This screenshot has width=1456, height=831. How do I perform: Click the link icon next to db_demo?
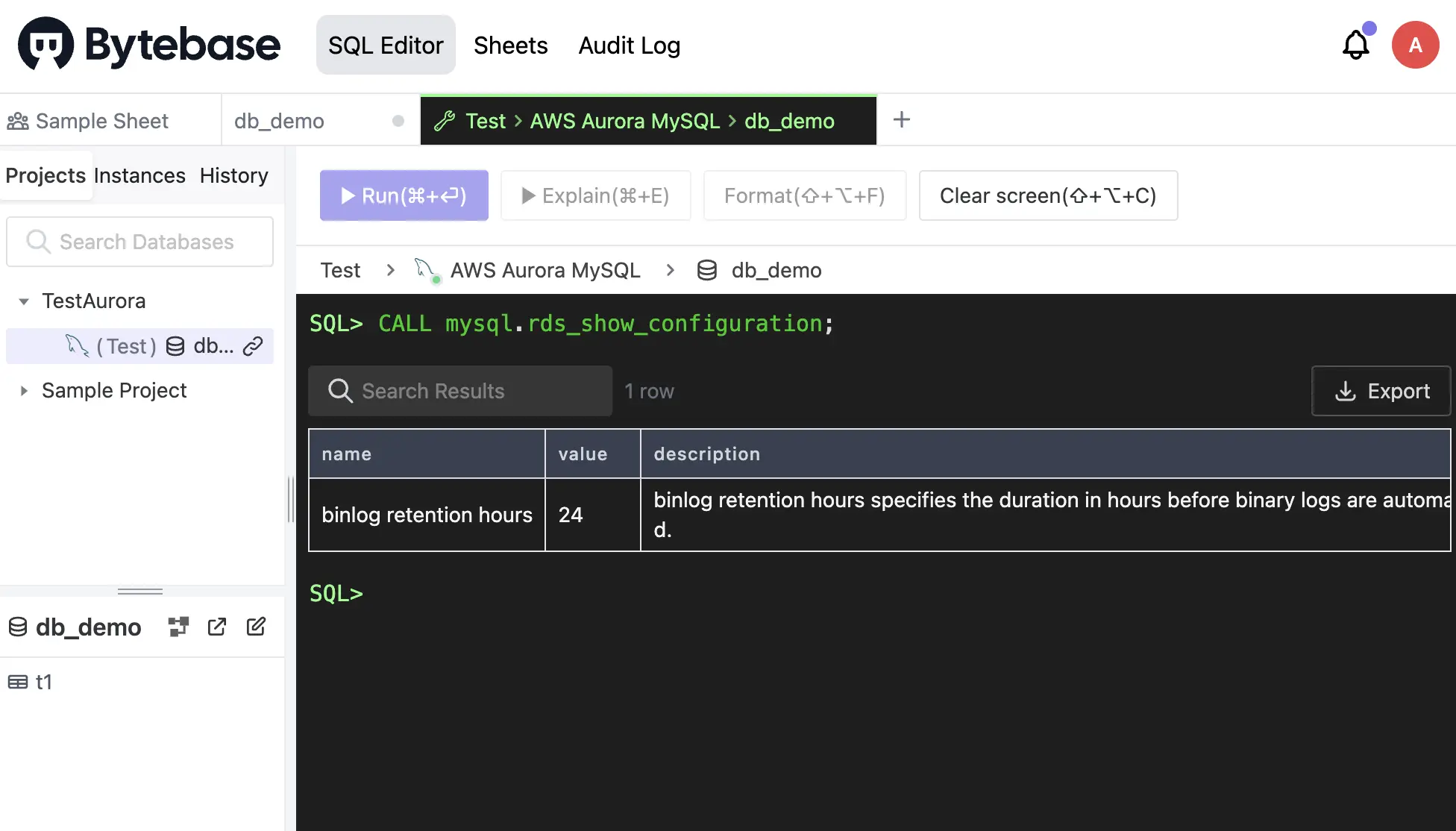(254, 346)
